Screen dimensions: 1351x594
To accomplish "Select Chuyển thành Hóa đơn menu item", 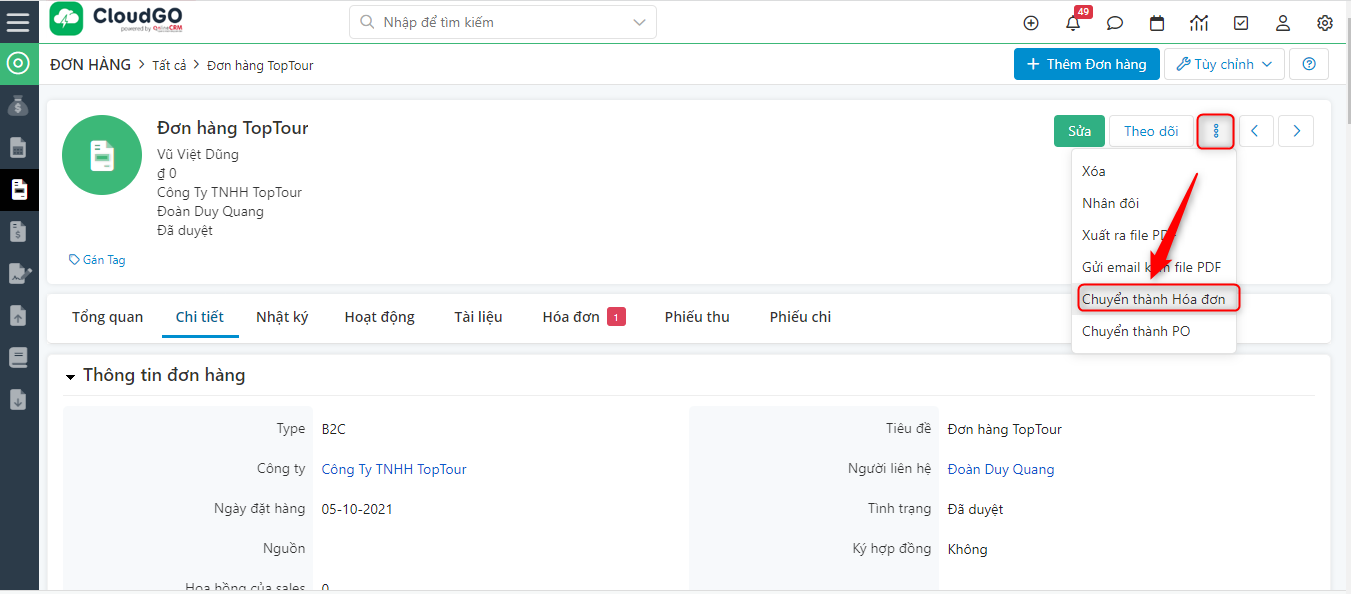I will 1154,299.
